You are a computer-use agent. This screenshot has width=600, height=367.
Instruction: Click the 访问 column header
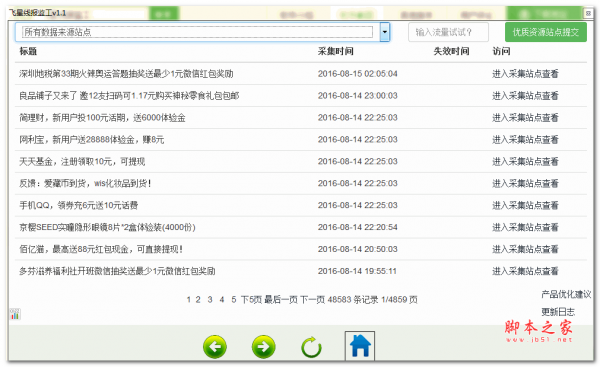pos(501,51)
